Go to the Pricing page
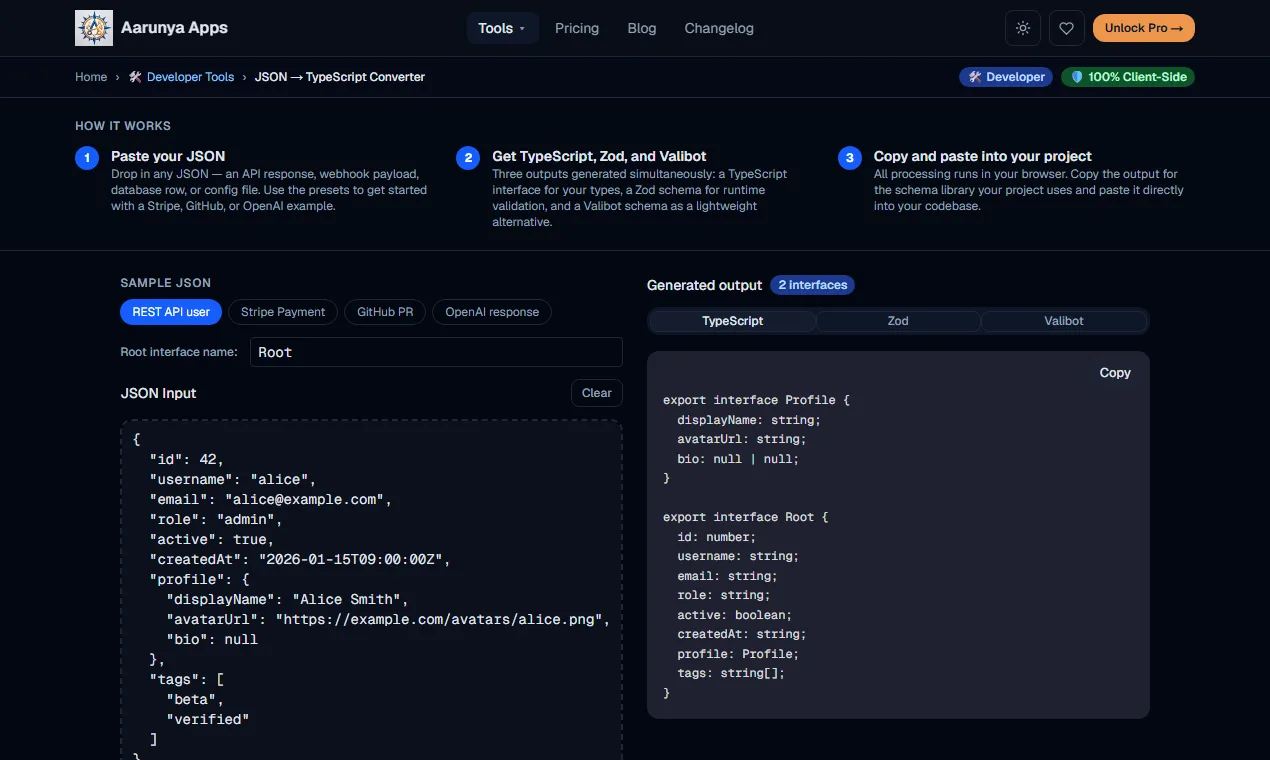This screenshot has height=760, width=1270. click(x=577, y=28)
